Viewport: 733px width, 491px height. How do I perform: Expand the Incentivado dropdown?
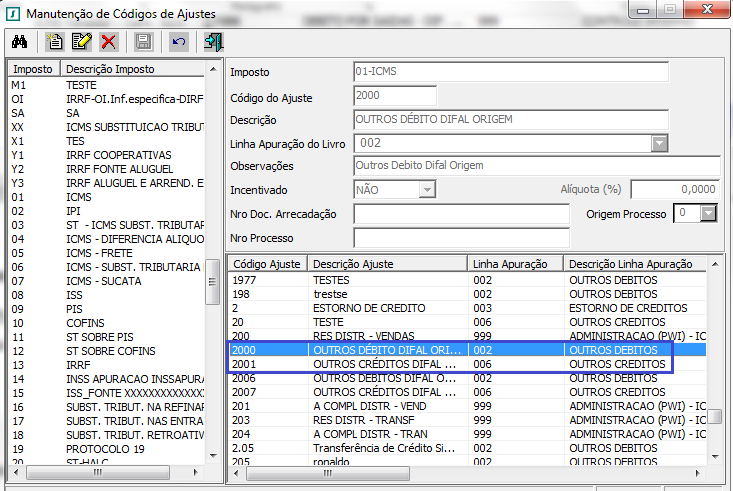427,189
